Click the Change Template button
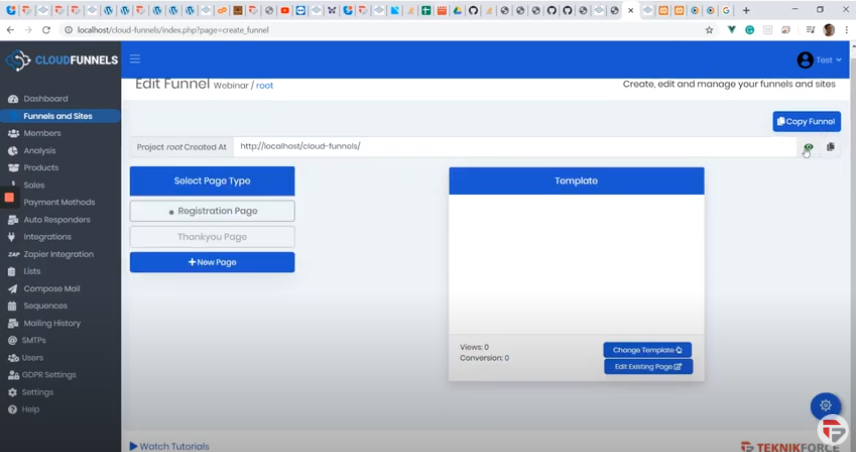This screenshot has width=856, height=452. click(x=647, y=350)
